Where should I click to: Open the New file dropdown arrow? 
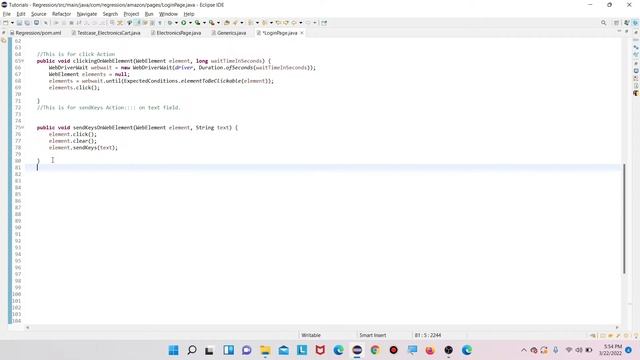[x=12, y=23]
